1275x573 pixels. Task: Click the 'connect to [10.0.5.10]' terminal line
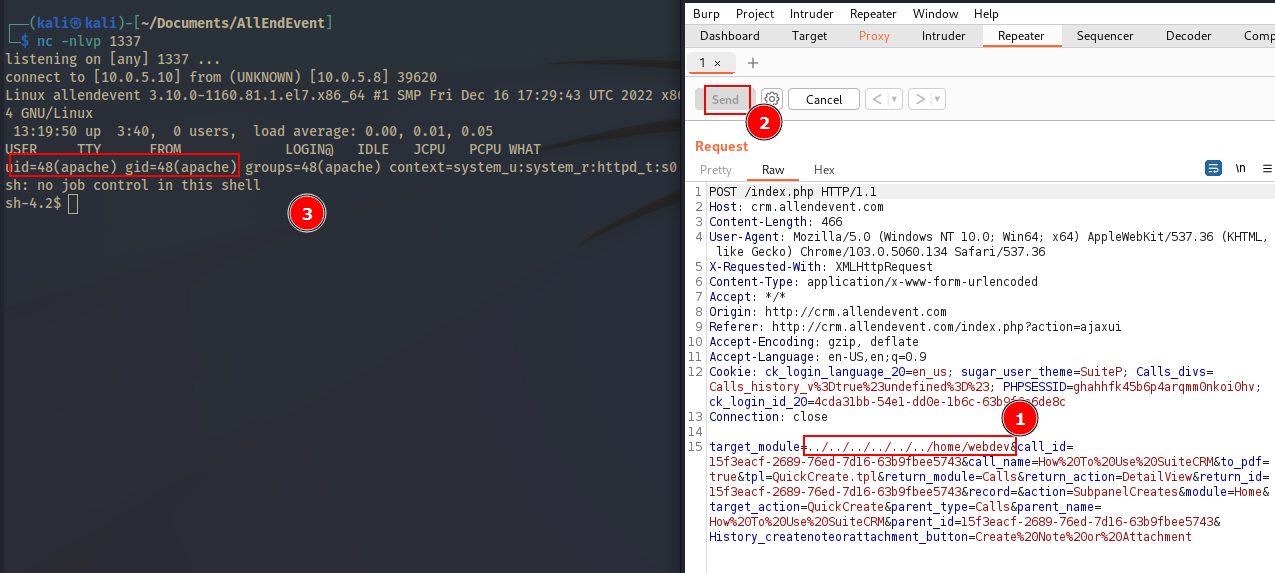point(221,77)
